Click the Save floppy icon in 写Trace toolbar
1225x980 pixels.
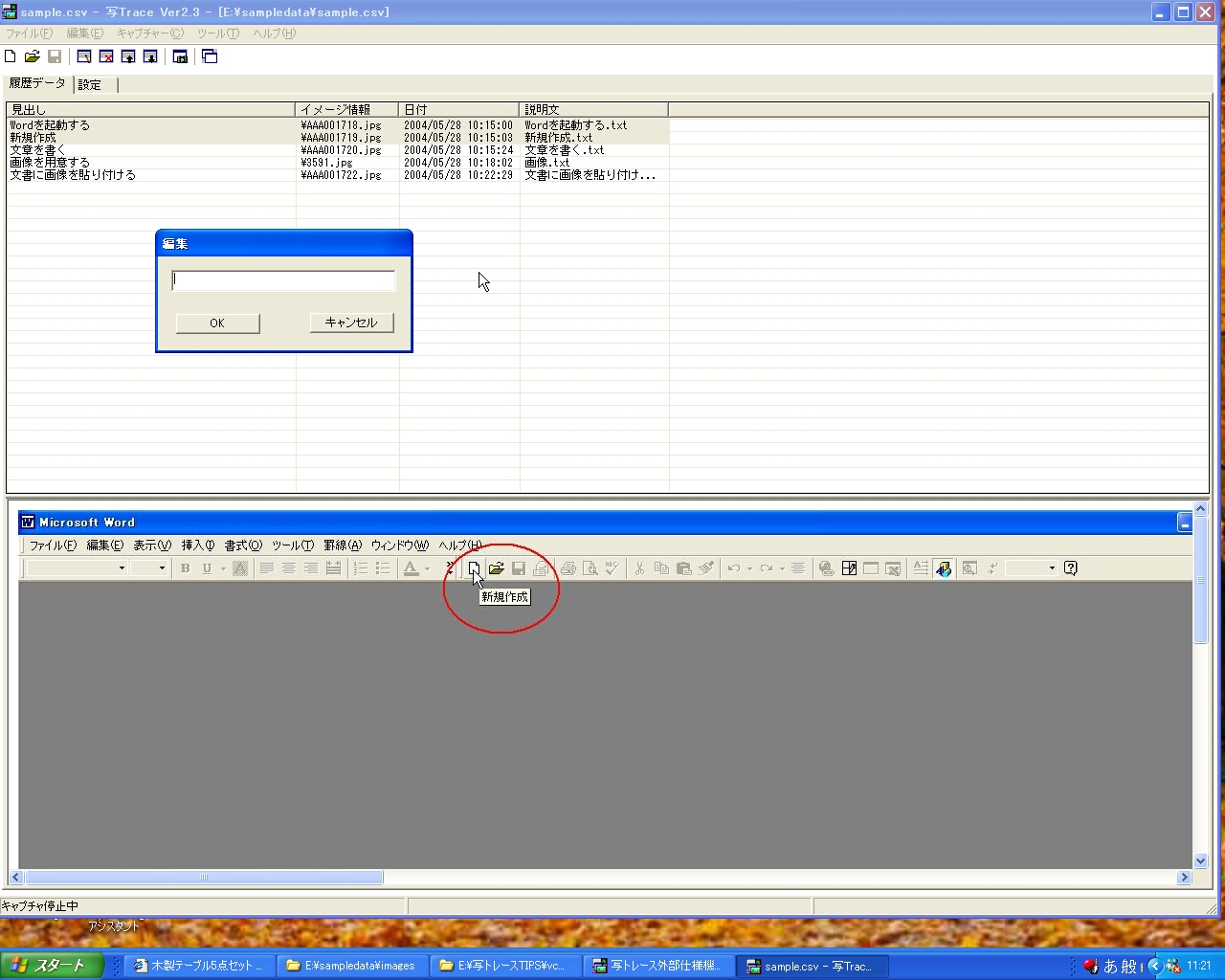click(55, 56)
